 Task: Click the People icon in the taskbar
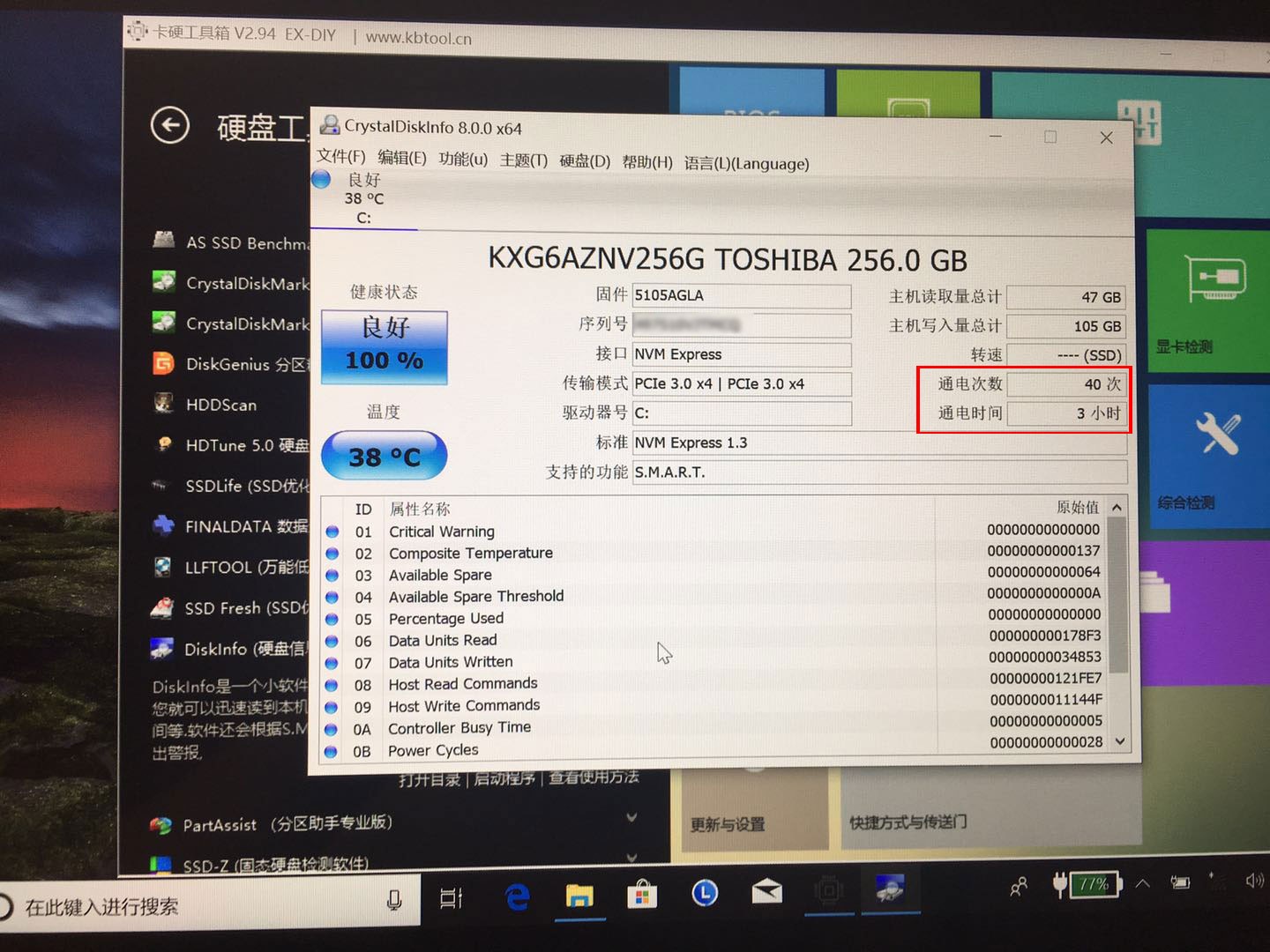pyautogui.click(x=1019, y=886)
